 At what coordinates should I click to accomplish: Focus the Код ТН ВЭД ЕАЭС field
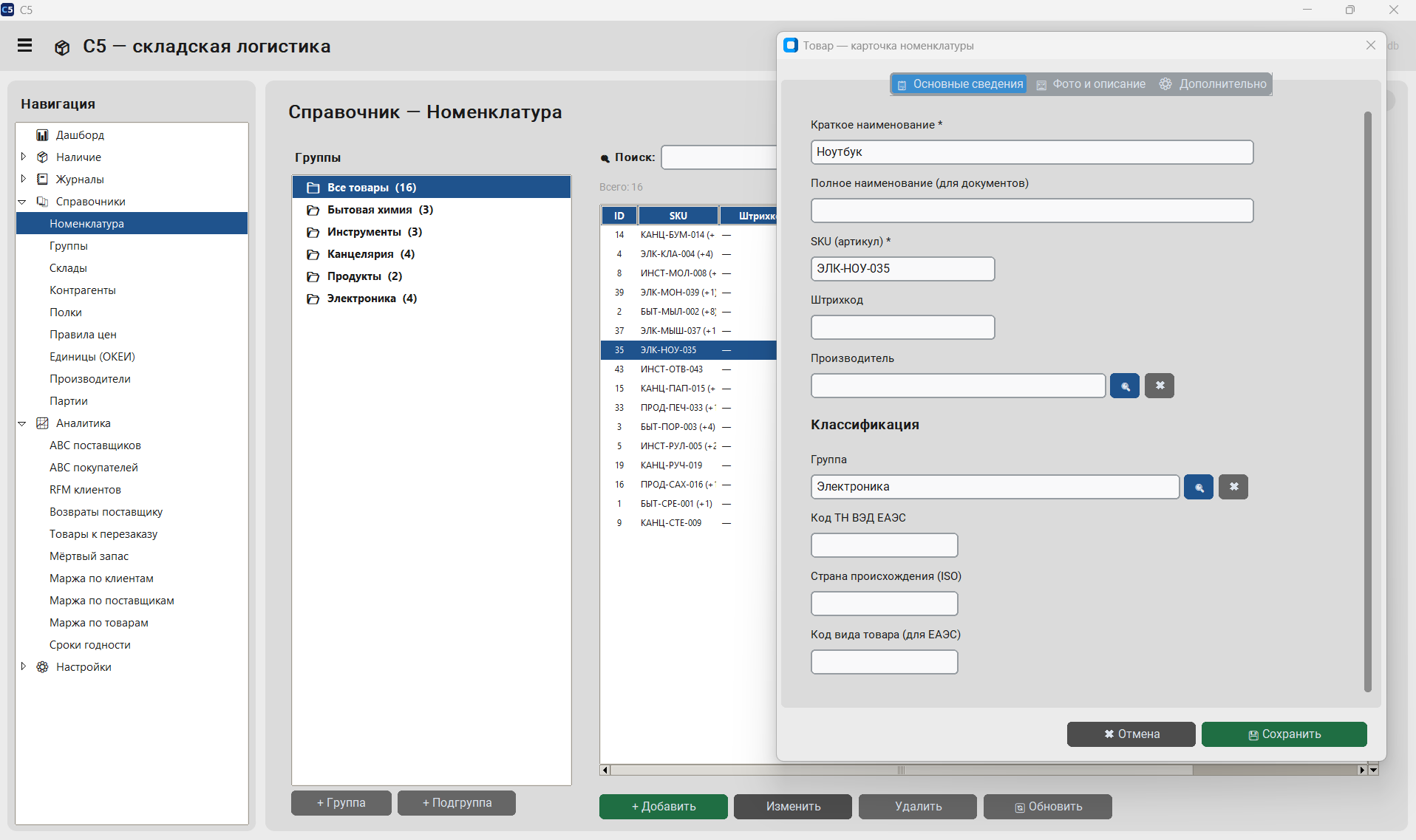click(884, 545)
